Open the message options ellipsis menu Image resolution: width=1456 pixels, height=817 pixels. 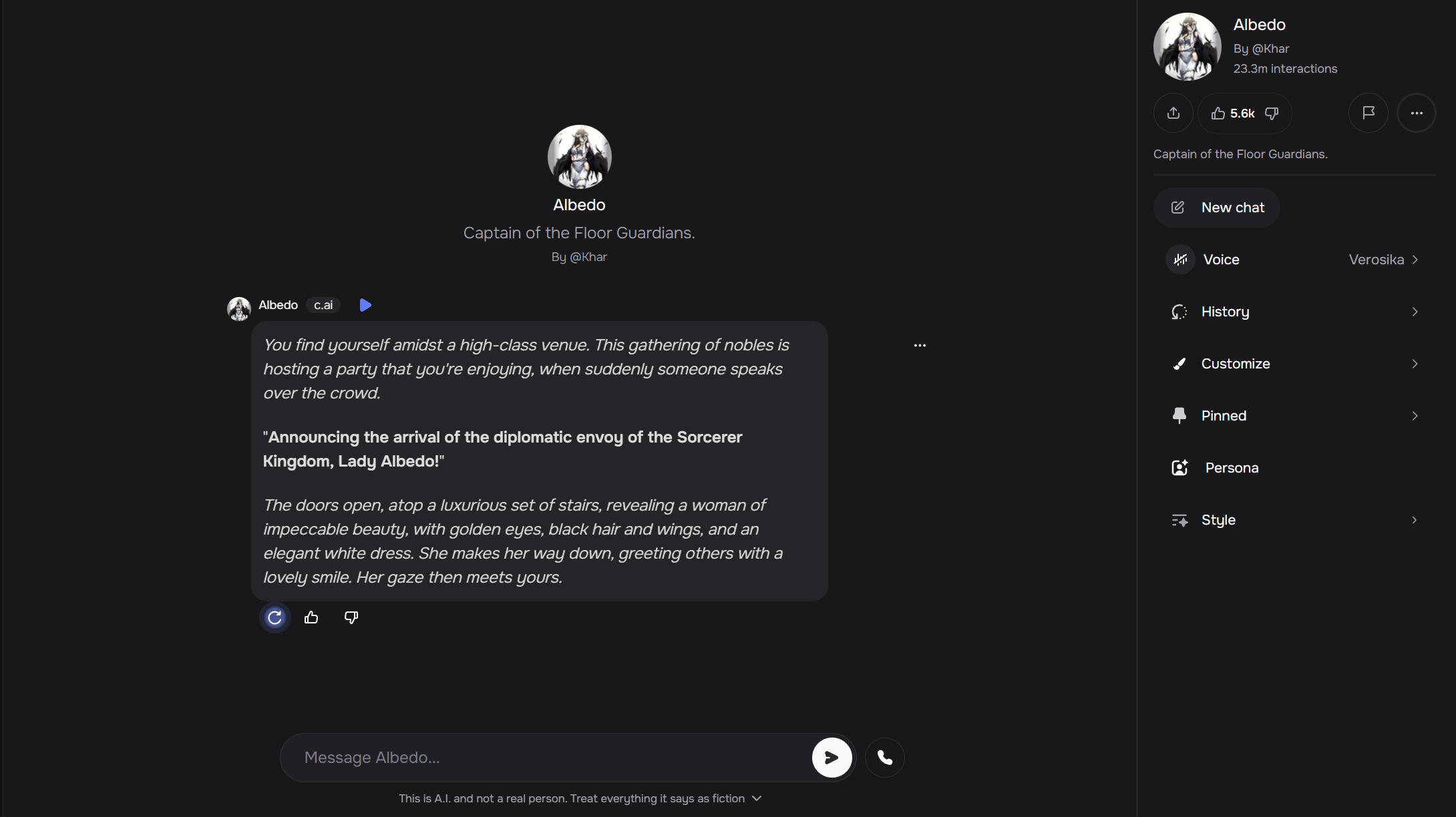tap(920, 345)
